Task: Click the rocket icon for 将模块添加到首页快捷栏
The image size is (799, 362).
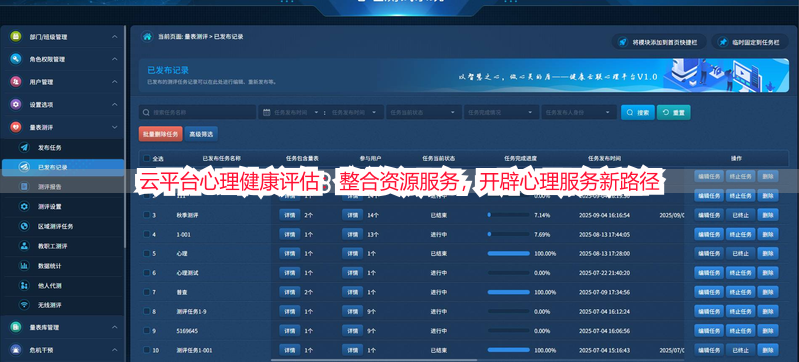Action: [622, 42]
